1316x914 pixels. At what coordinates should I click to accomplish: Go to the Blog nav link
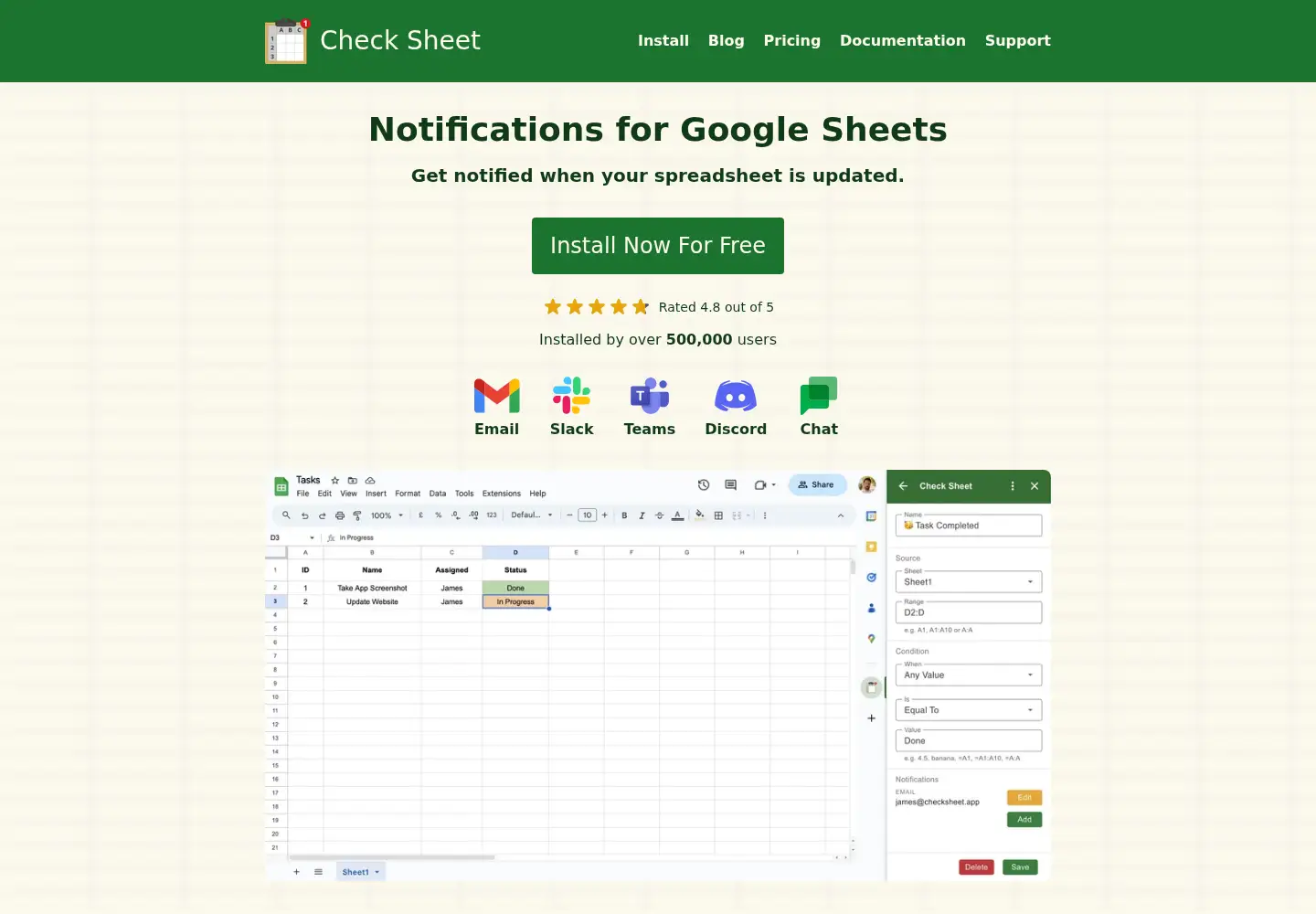pyautogui.click(x=727, y=40)
